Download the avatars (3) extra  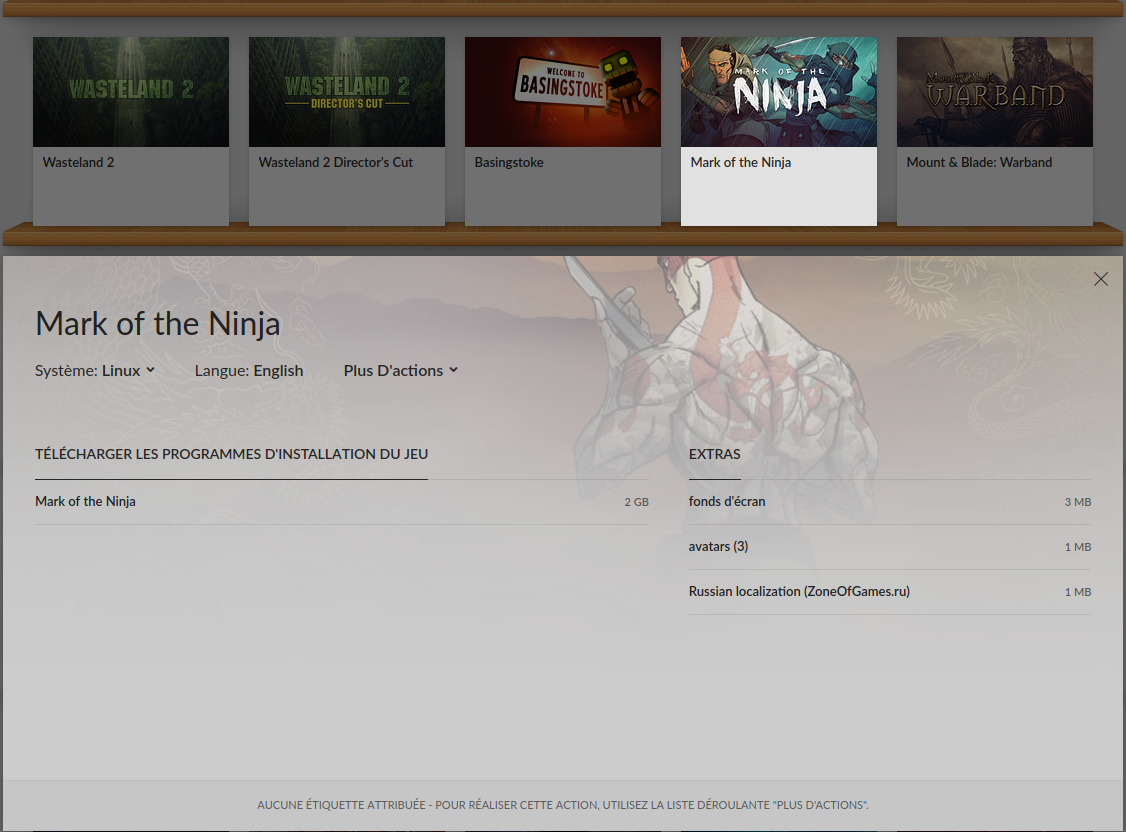click(890, 547)
